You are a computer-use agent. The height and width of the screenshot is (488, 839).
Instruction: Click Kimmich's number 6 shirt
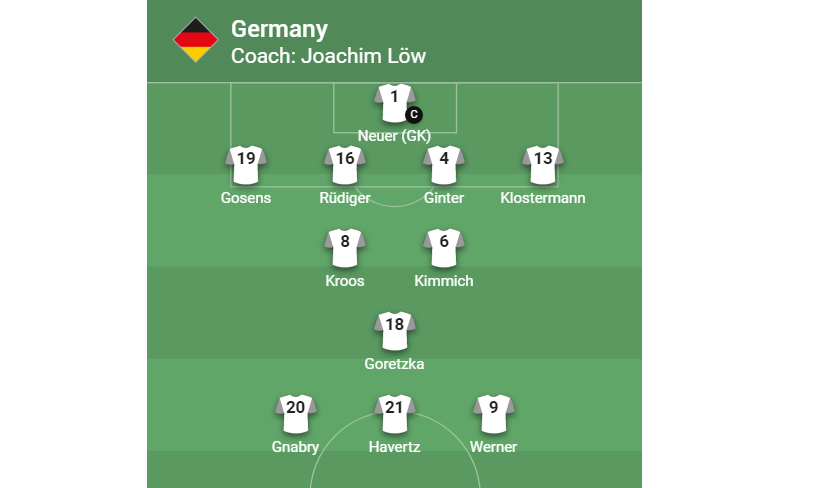pyautogui.click(x=443, y=247)
